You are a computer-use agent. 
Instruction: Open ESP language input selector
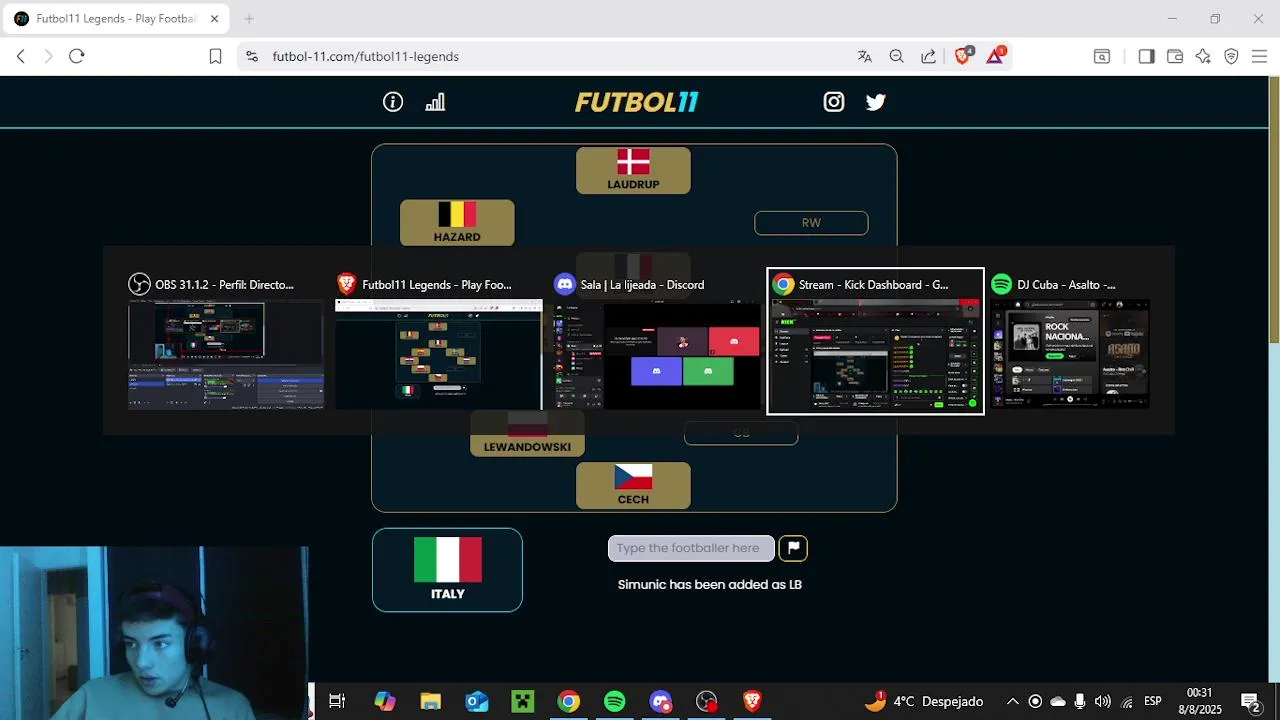[x=1153, y=701]
